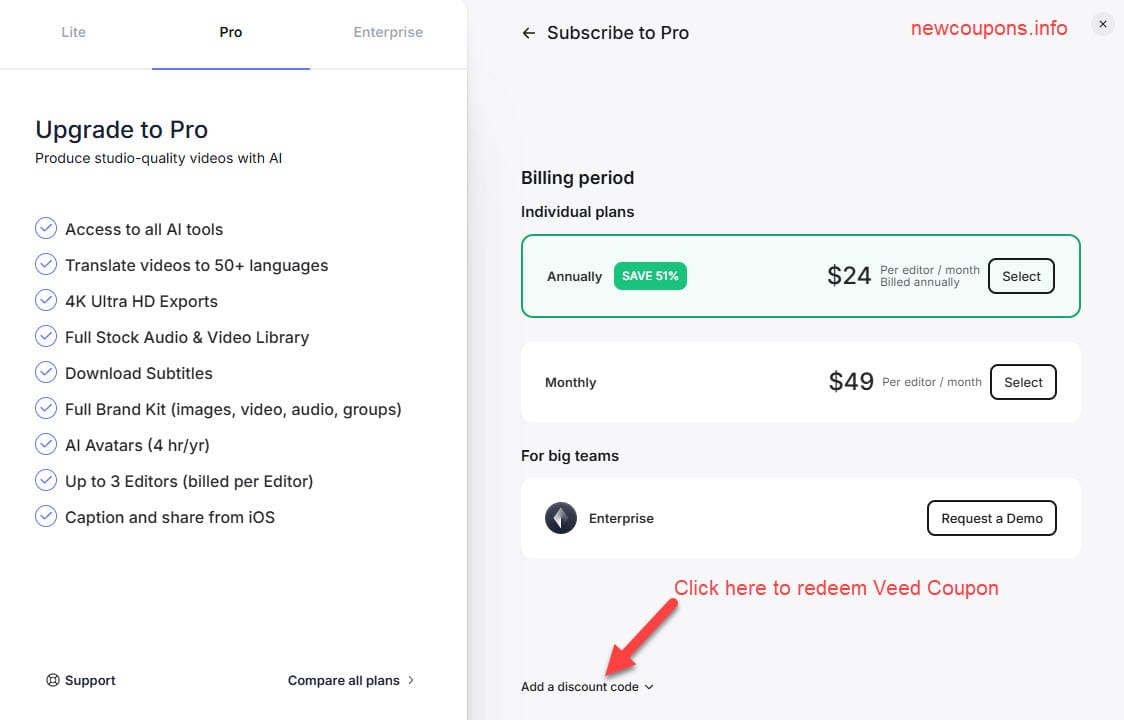Viewport: 1124px width, 720px height.
Task: Click the checkmark beside AI Avatars feature
Action: [46, 444]
